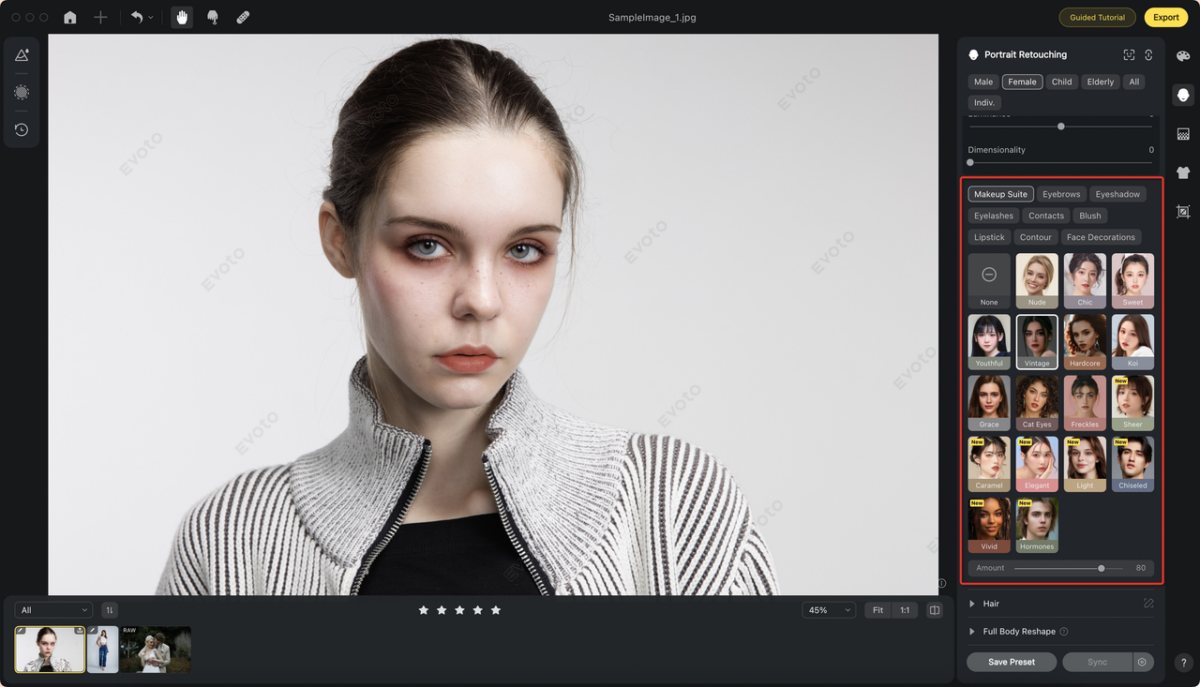1200x687 pixels.
Task: Open the Portrait Retouching head icon in right sidebar
Action: coord(1183,95)
